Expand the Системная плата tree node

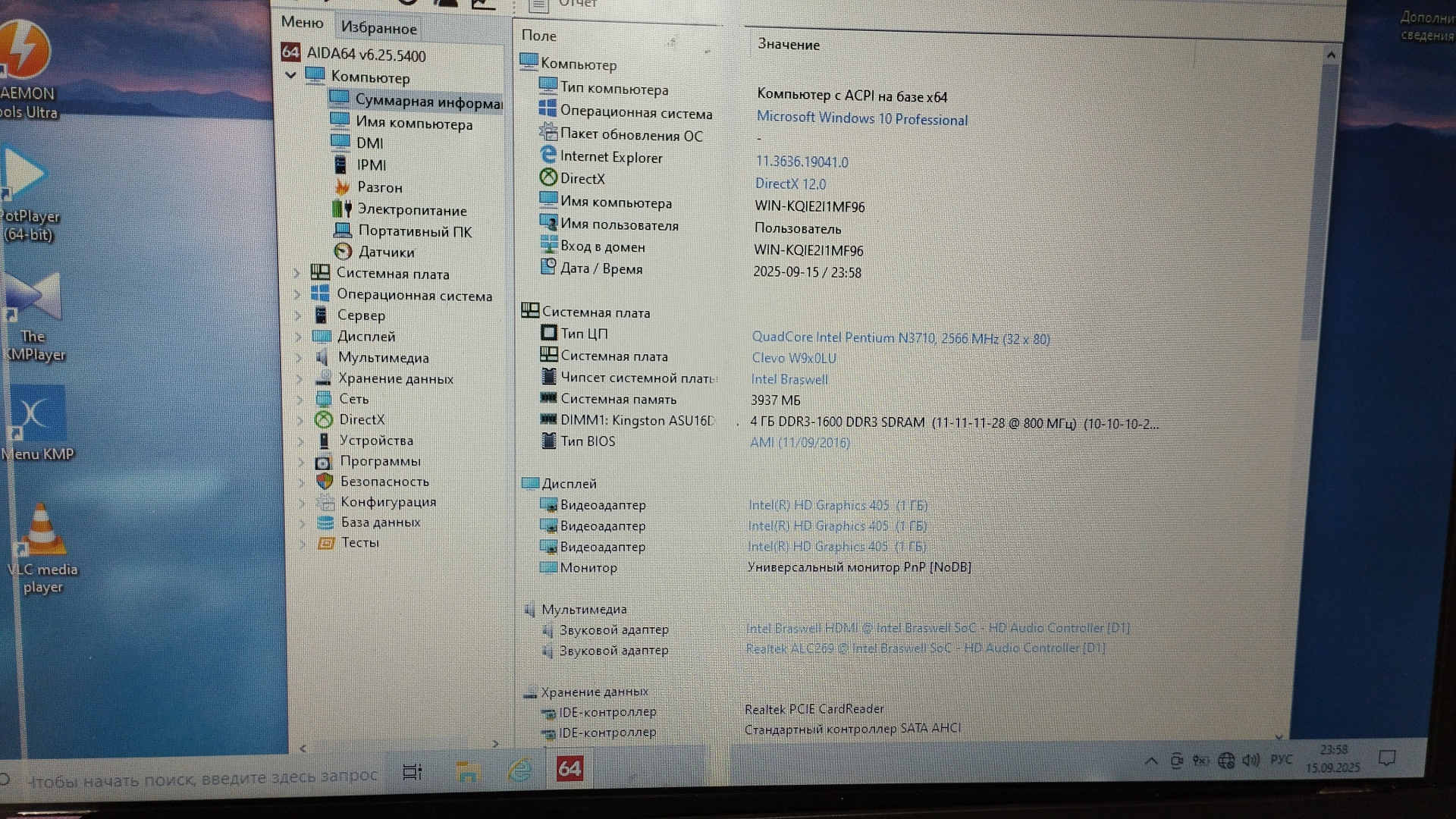click(297, 274)
